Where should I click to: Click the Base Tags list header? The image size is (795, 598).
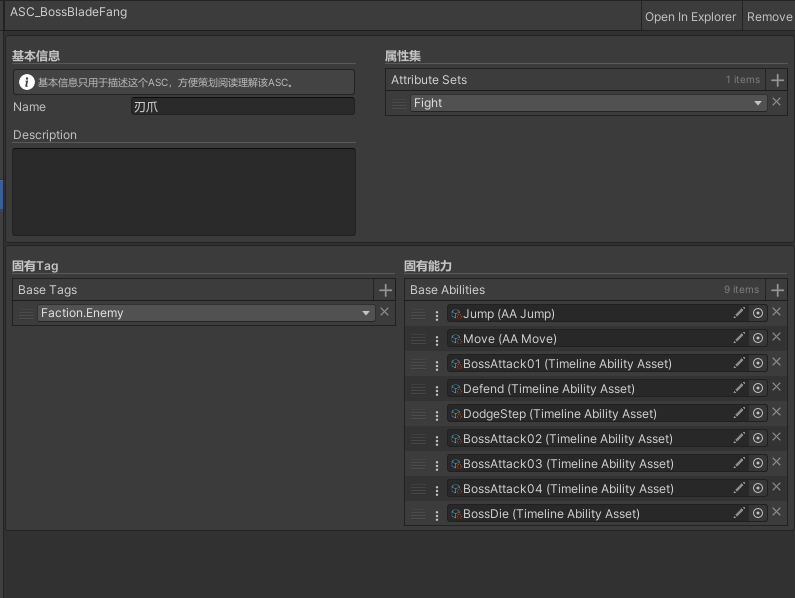[193, 290]
